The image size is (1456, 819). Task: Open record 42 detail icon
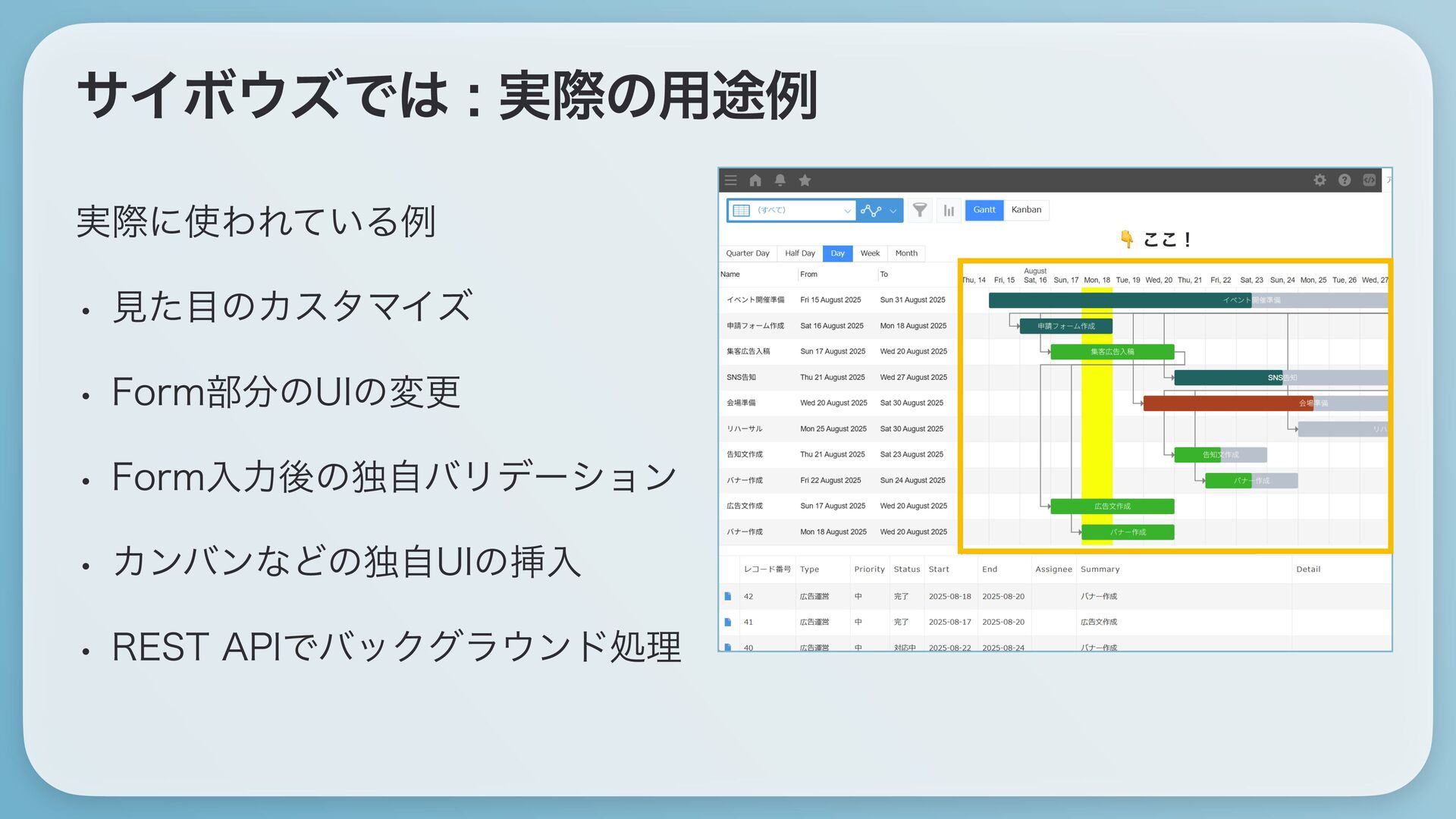(728, 597)
